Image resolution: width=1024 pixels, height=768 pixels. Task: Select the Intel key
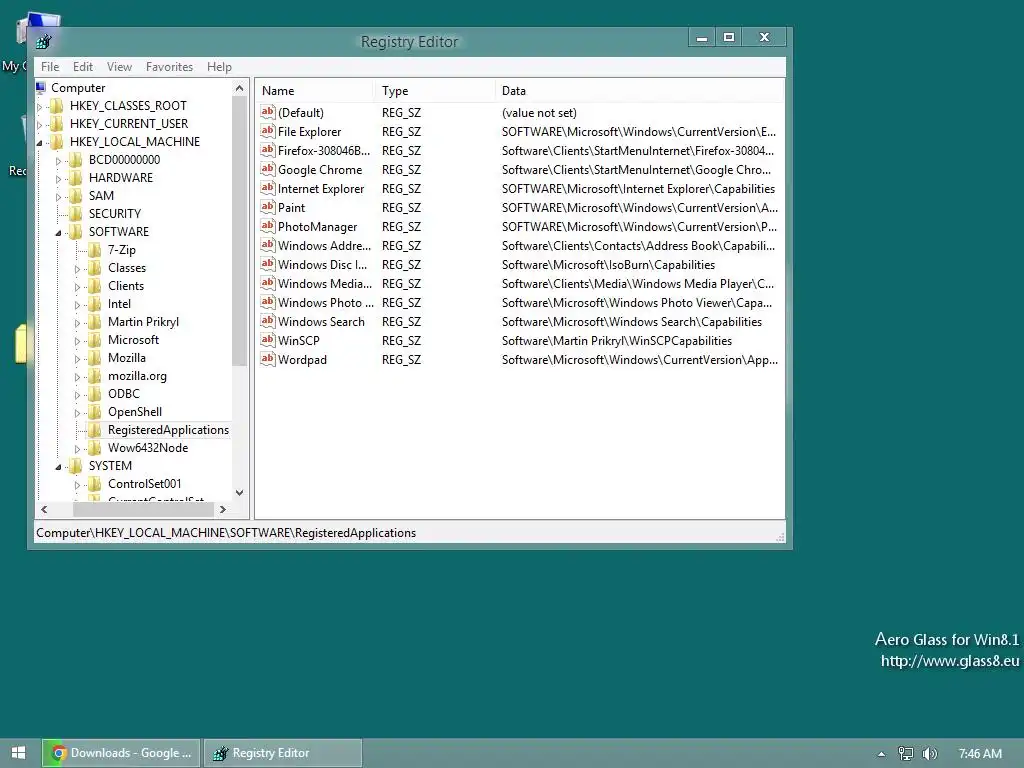point(120,304)
